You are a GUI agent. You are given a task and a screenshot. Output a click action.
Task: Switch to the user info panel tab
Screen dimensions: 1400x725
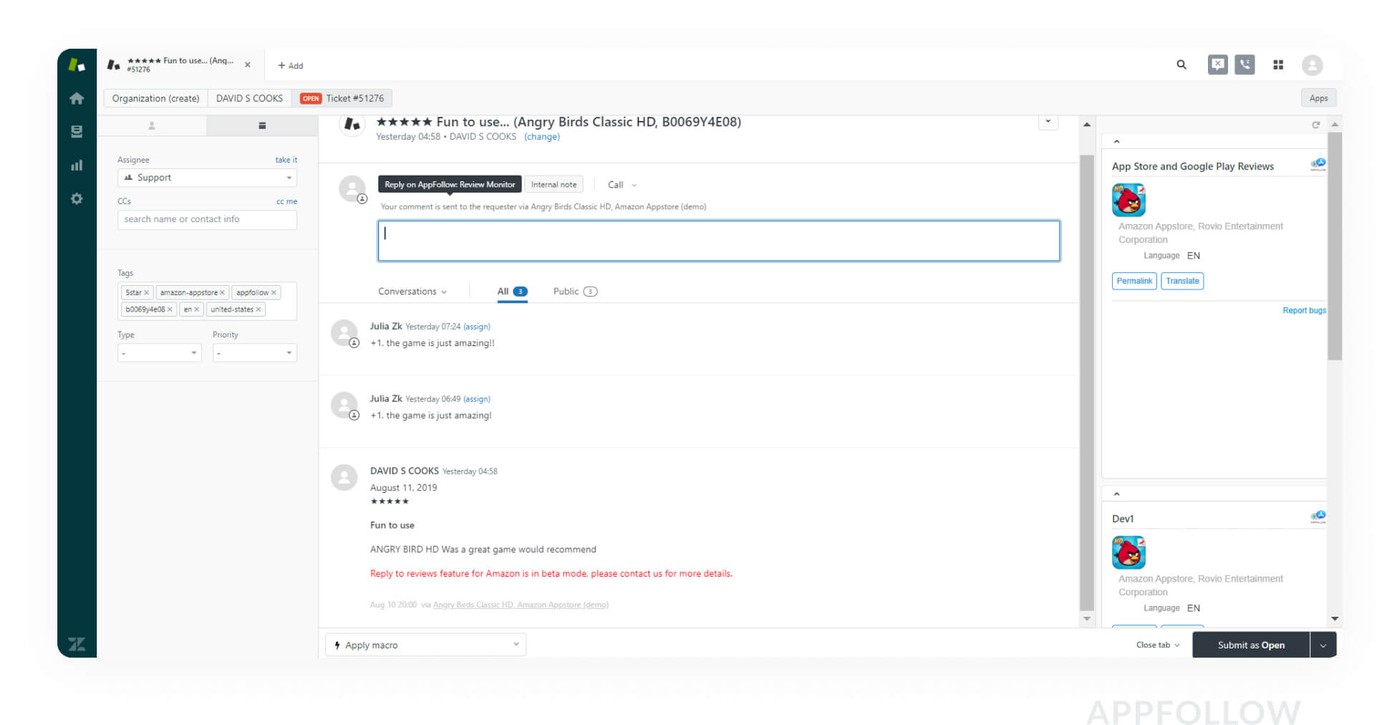[x=152, y=126]
